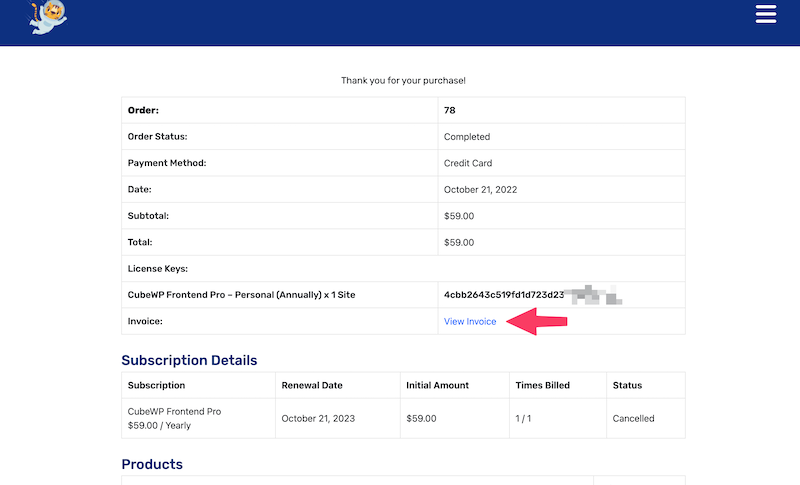
Task: Select the 'Thank you for your purchase!' text
Action: tap(403, 81)
